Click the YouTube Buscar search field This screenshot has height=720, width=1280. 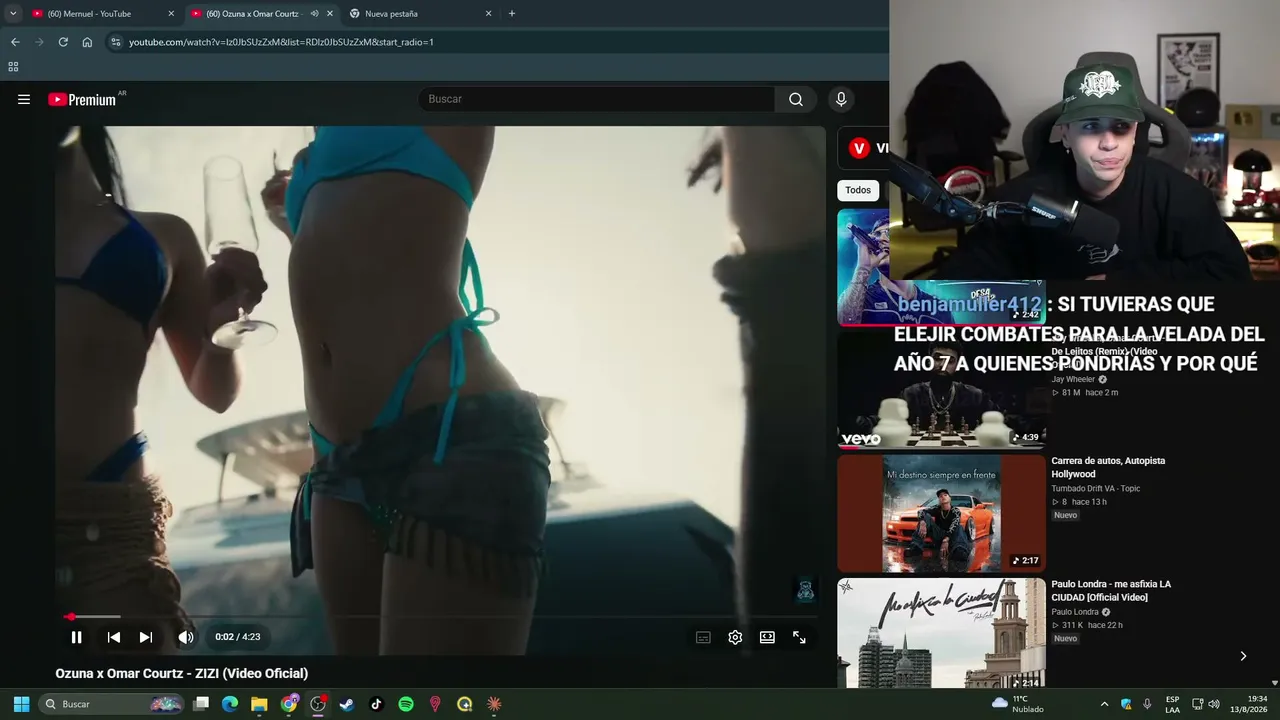coord(597,99)
